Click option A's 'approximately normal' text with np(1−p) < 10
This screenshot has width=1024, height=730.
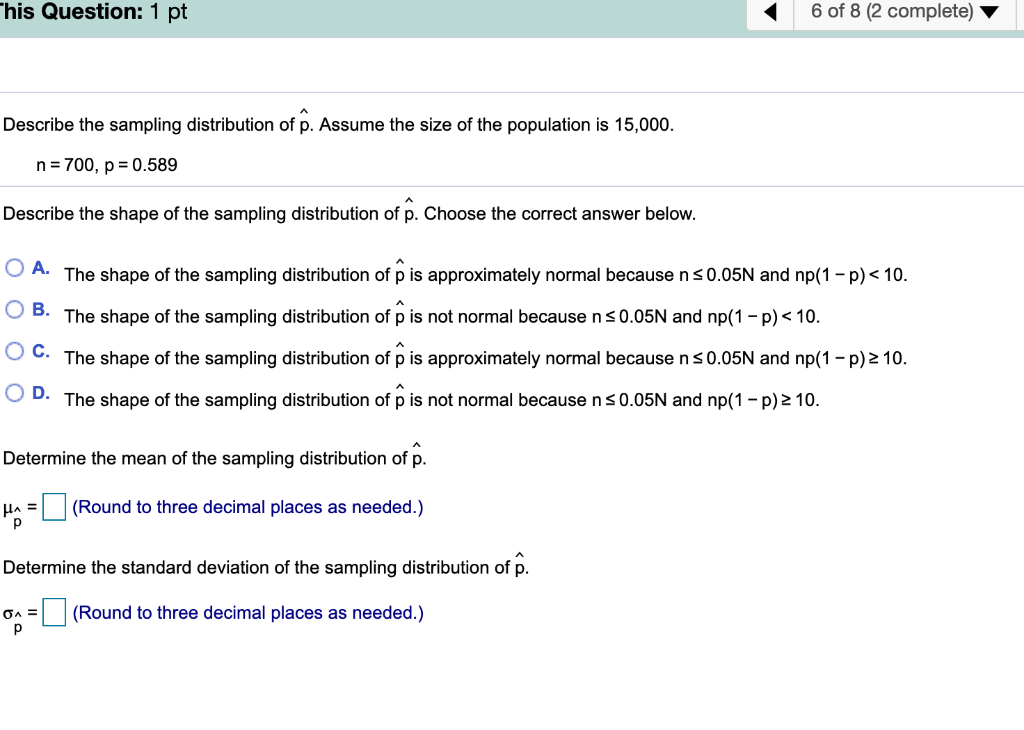(485, 275)
